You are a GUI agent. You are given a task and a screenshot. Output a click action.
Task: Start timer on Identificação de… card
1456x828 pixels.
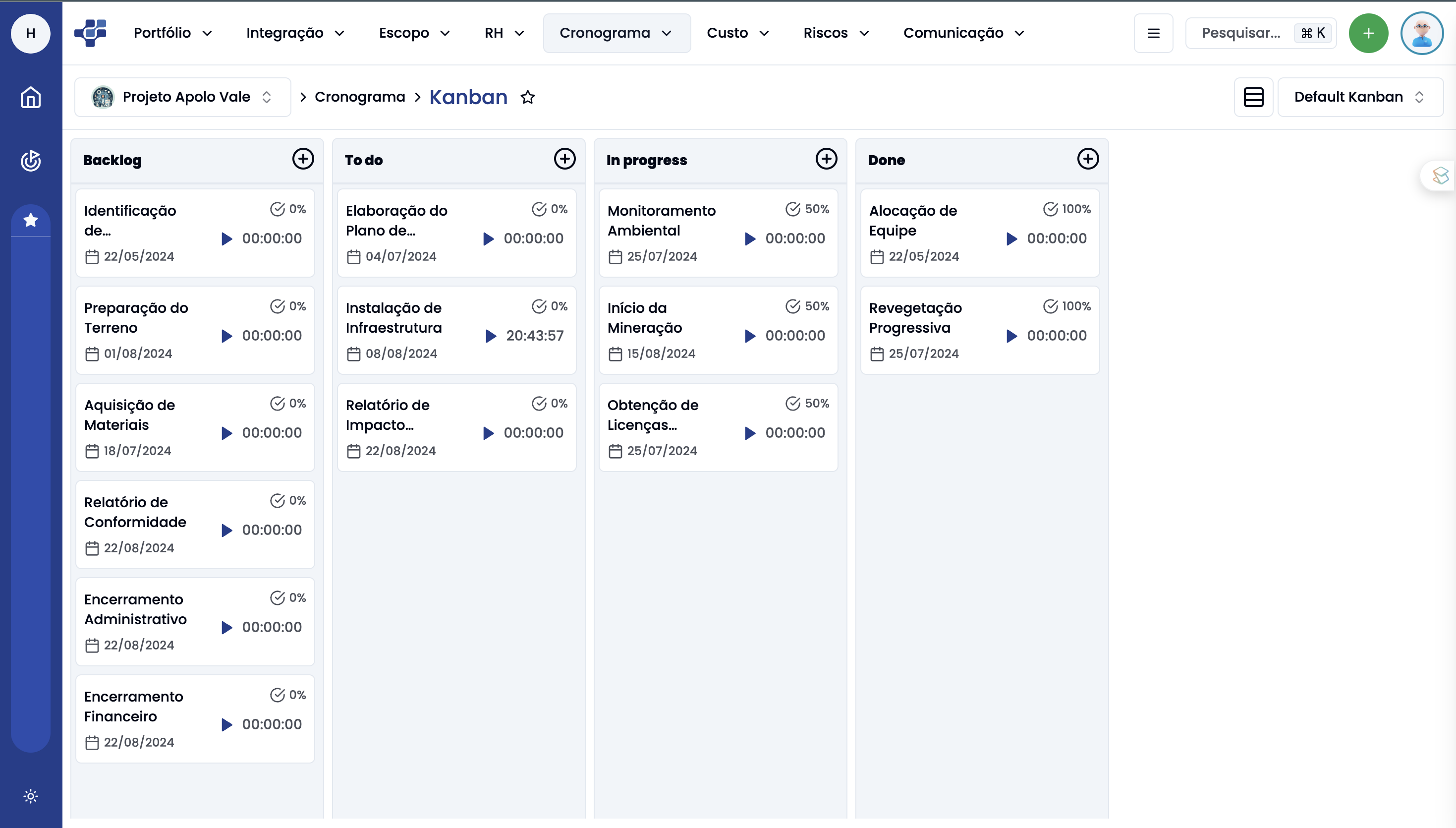[227, 238]
